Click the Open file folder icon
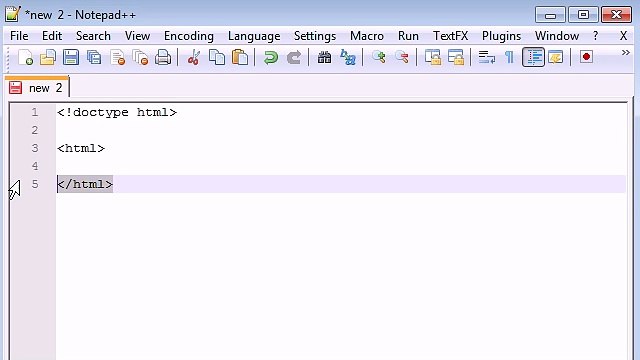The width and height of the screenshot is (640, 360). 48,57
